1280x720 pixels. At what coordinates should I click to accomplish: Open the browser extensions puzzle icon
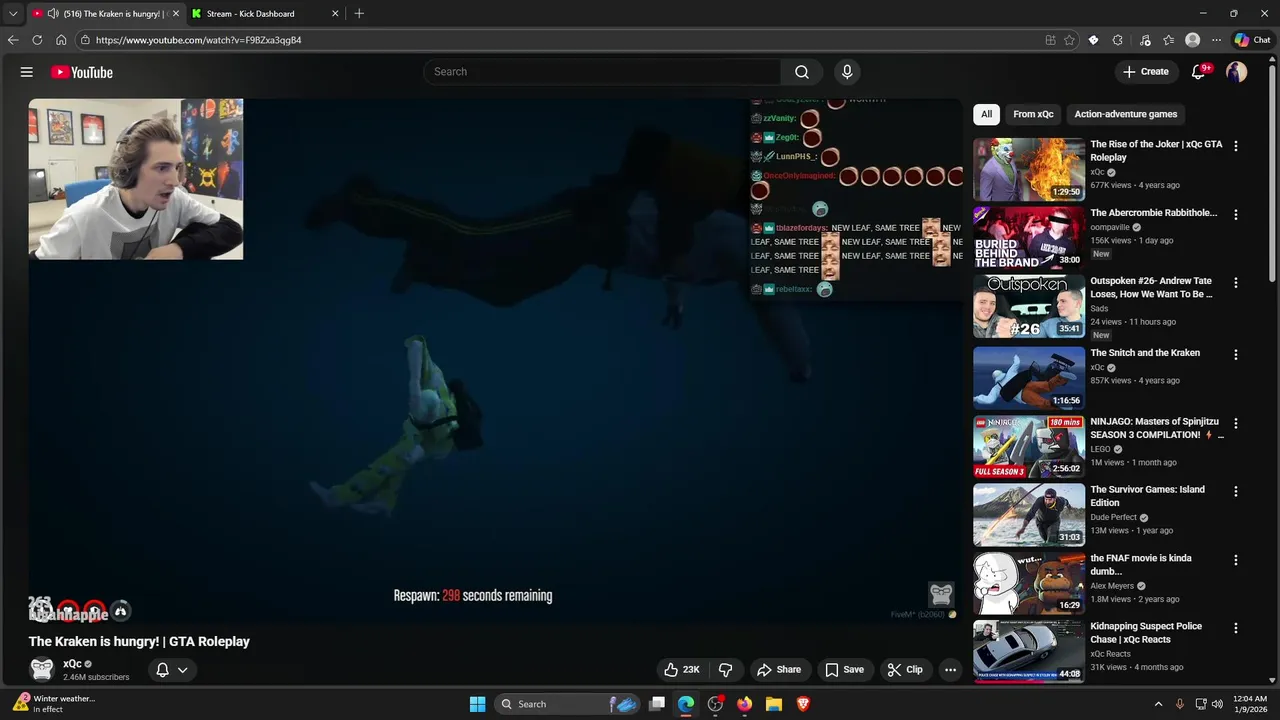tap(1118, 40)
